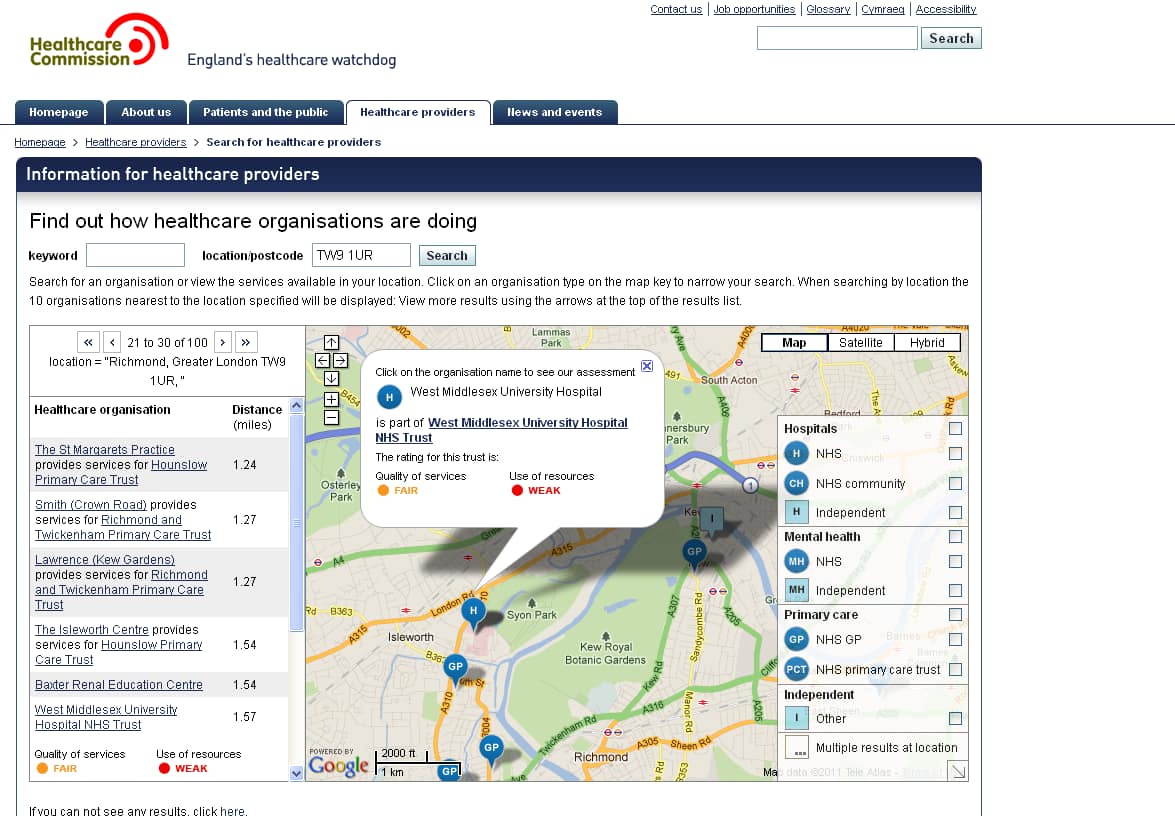Tick the NHS community hospitals checkbox

click(x=955, y=483)
